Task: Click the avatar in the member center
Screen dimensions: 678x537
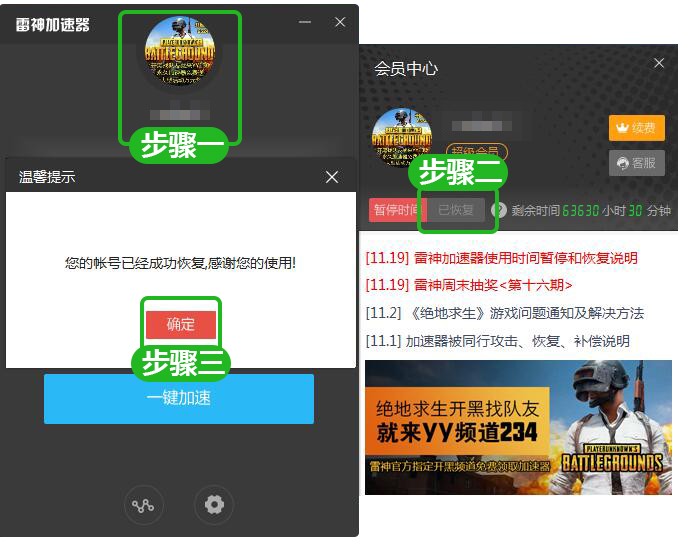Action: click(x=401, y=137)
